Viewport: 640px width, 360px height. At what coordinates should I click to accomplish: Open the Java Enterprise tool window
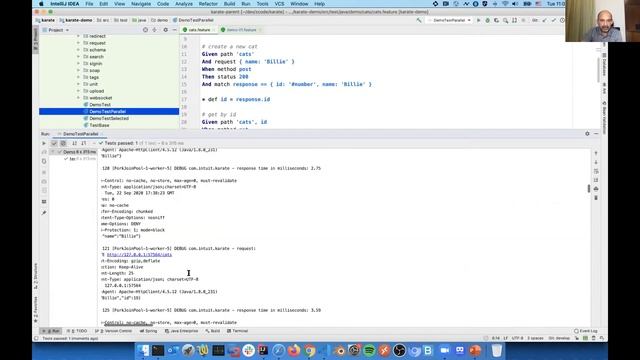click(182, 331)
